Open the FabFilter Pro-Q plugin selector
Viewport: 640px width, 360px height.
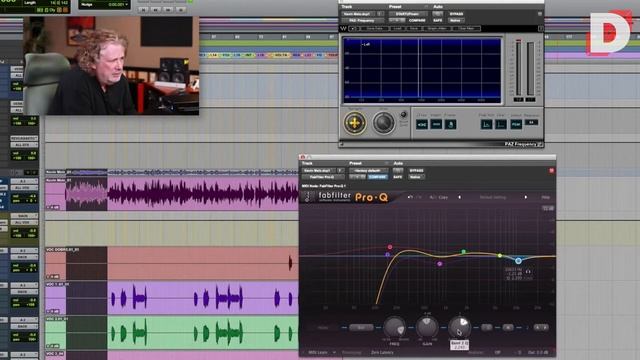pos(323,177)
